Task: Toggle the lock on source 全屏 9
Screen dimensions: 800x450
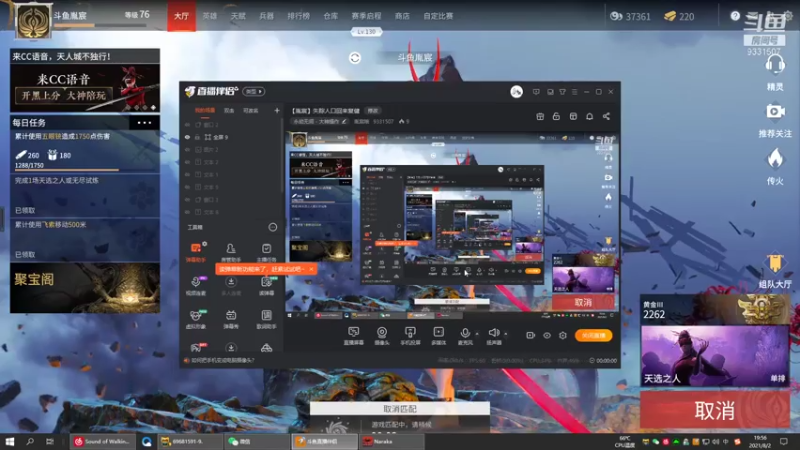Action: click(197, 137)
